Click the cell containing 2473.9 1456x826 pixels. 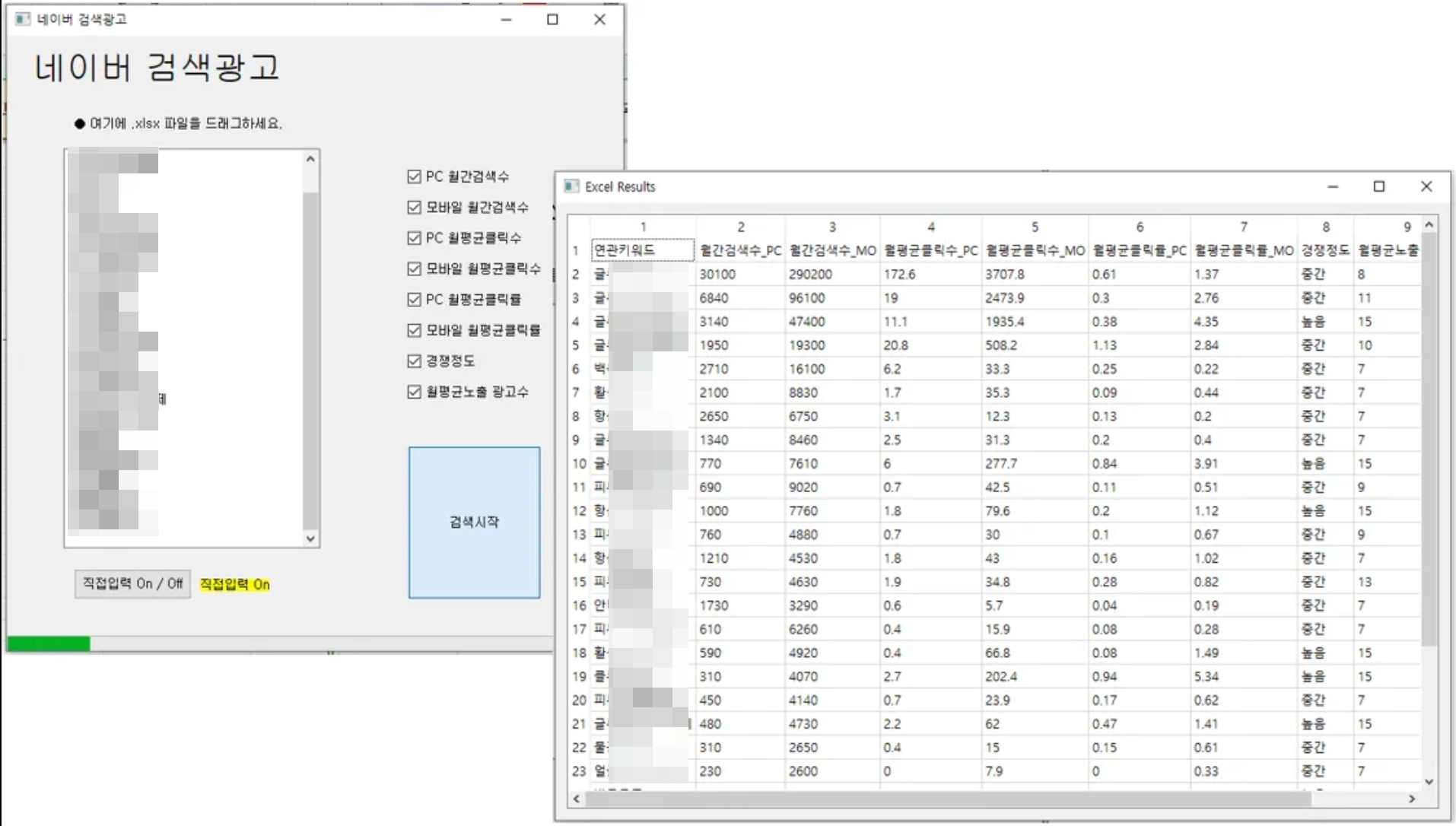point(1035,298)
